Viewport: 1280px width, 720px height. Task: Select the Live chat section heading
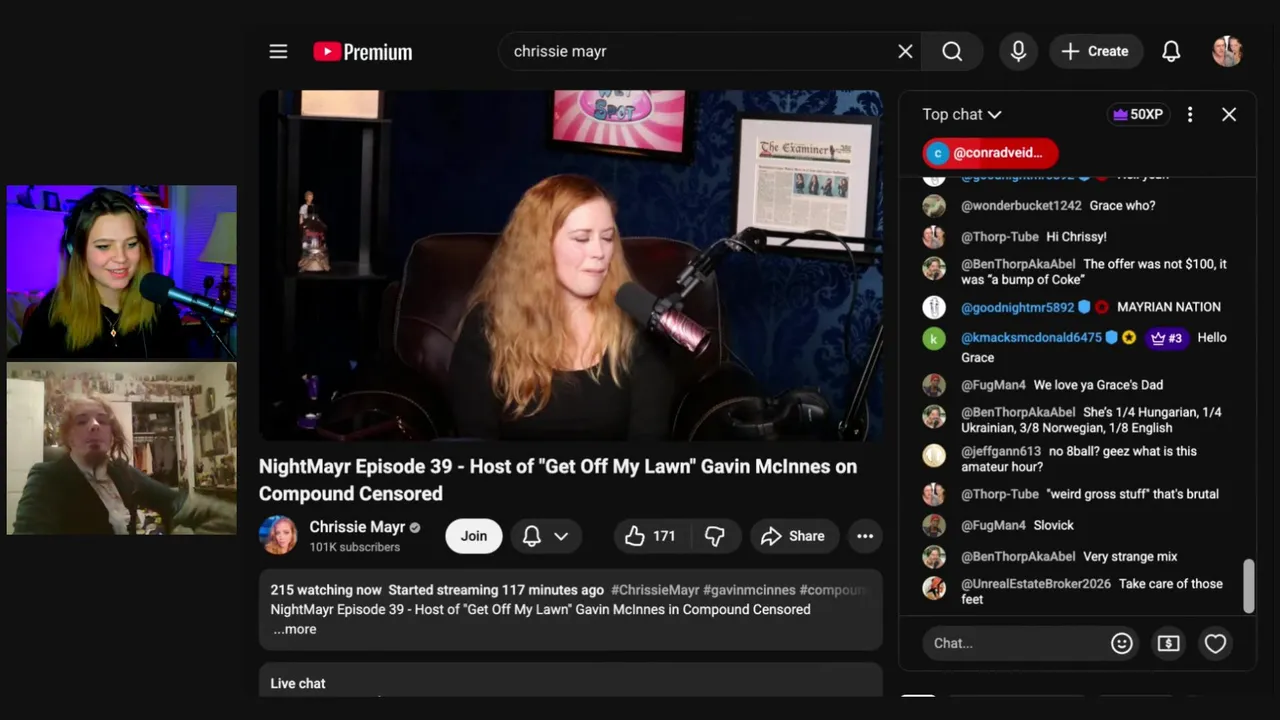pos(298,683)
